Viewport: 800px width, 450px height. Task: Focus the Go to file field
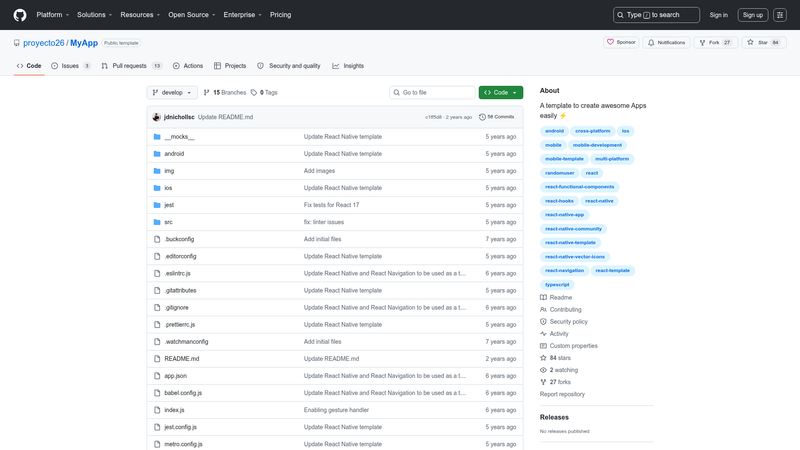432,92
